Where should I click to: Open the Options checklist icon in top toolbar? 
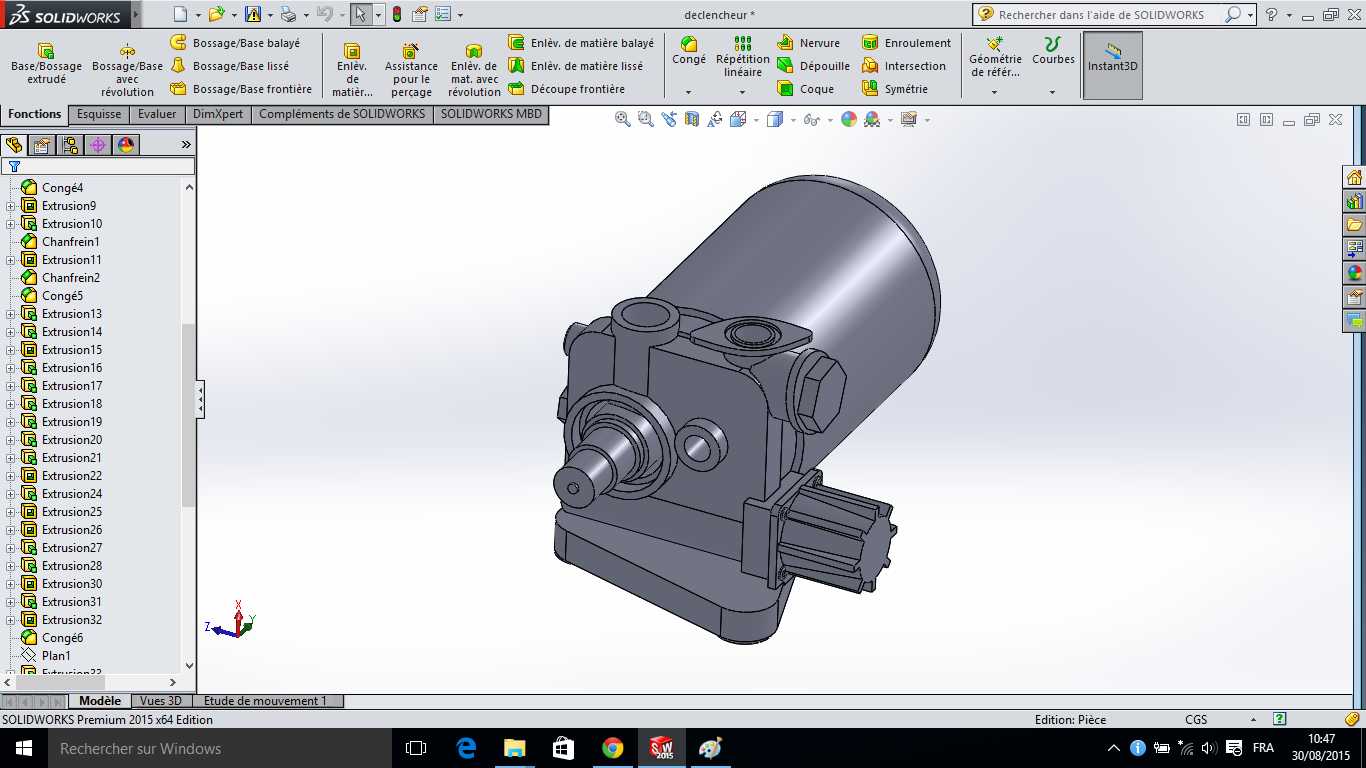[442, 14]
